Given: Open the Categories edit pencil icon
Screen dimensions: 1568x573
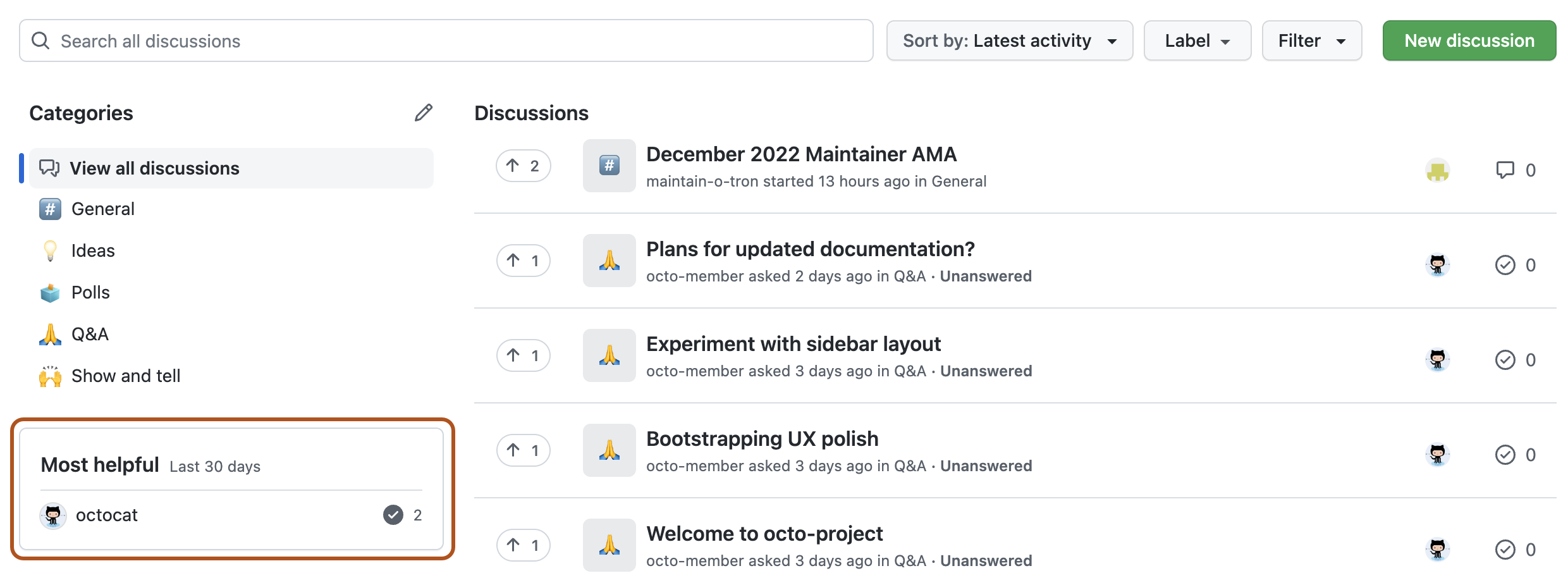Looking at the screenshot, I should [423, 112].
